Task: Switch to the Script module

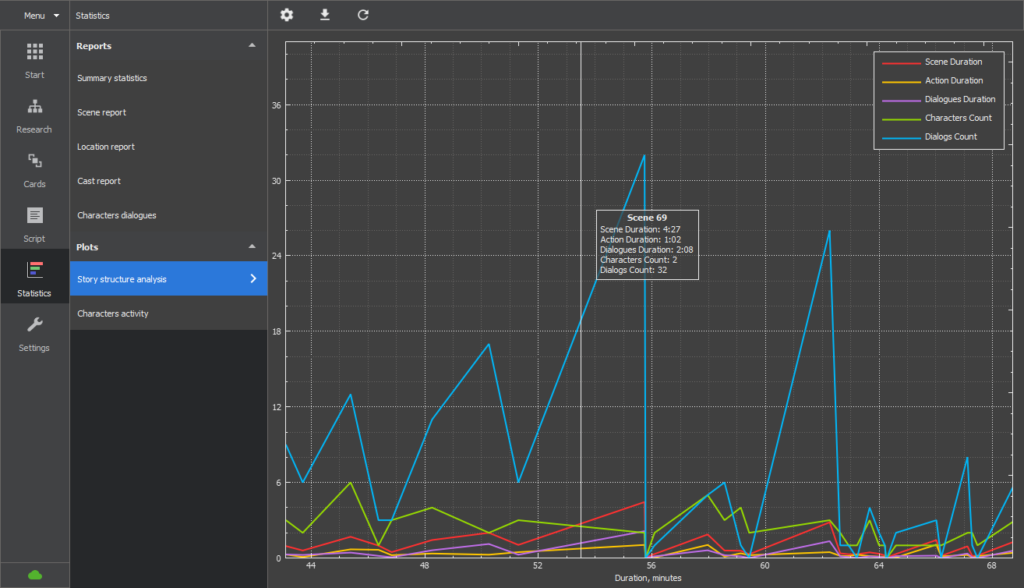Action: tap(34, 223)
